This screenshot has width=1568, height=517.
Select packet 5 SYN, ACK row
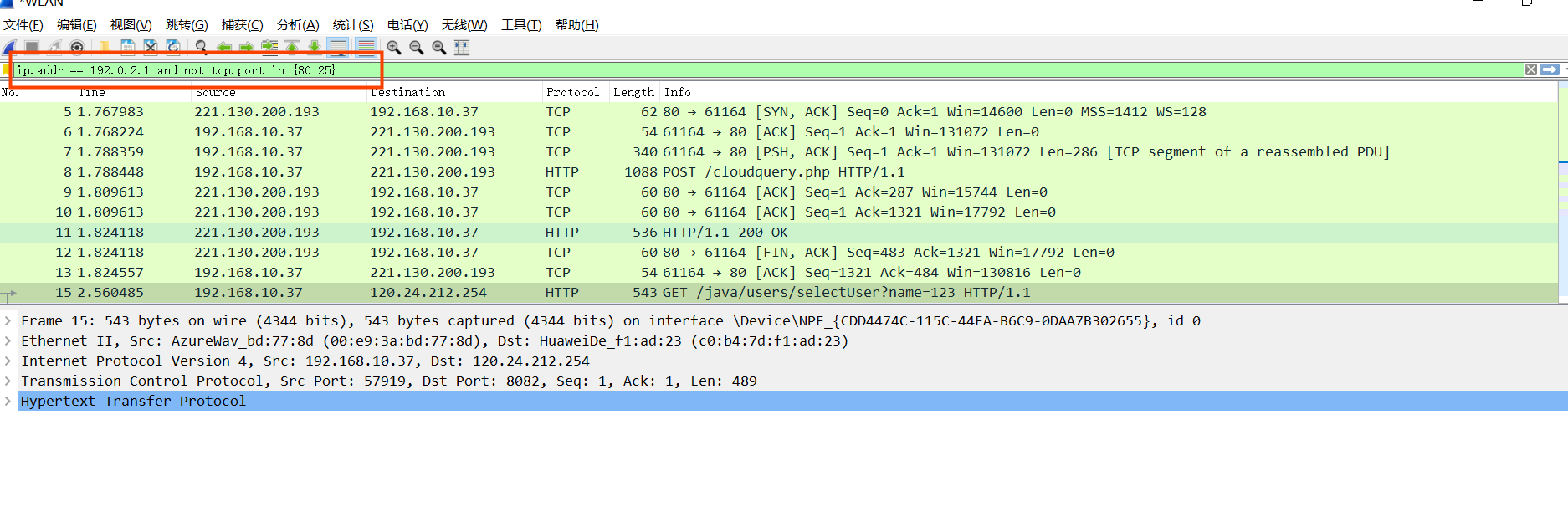click(x=779, y=111)
